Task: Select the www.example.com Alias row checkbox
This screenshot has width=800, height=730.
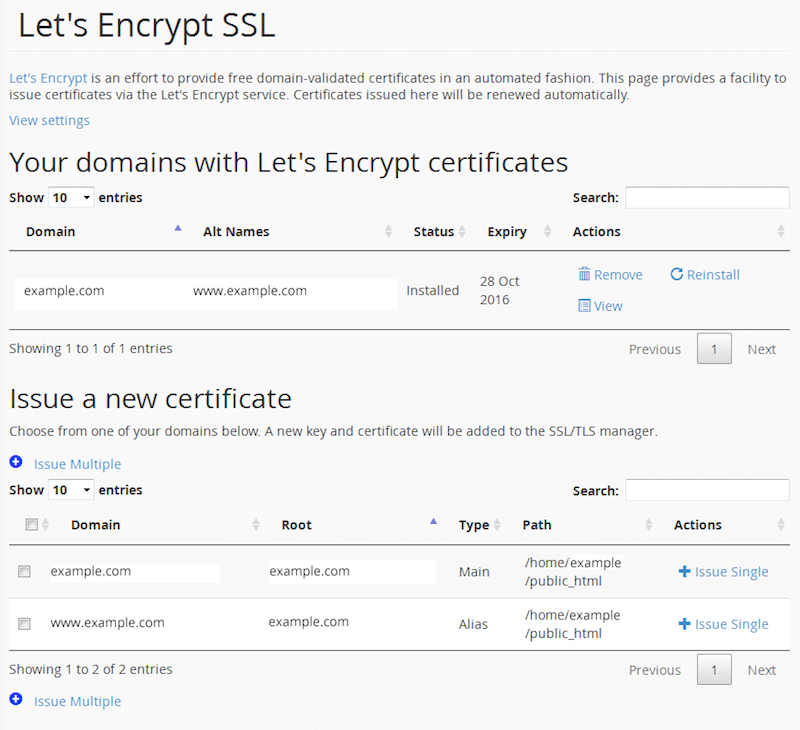Action: click(x=24, y=624)
